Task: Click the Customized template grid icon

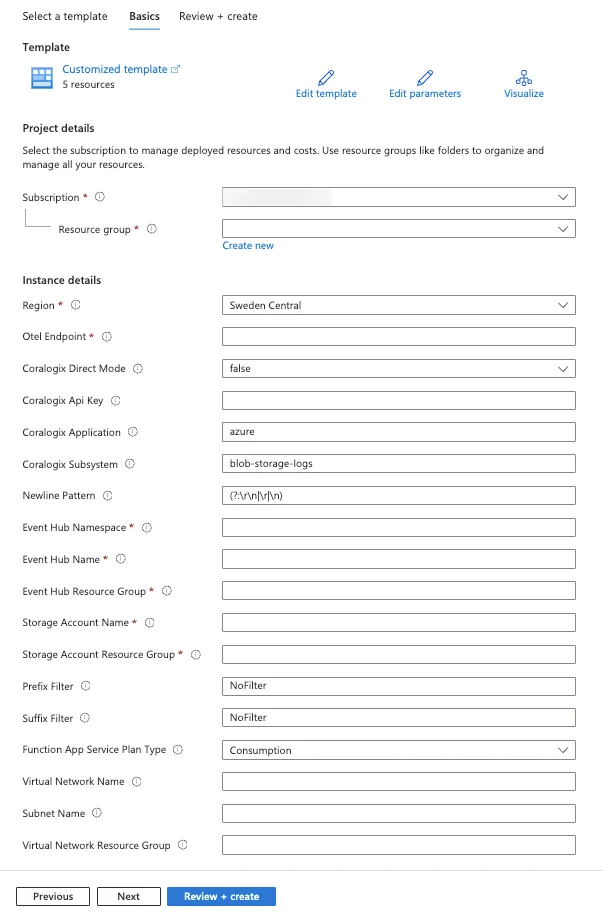Action: tap(42, 77)
